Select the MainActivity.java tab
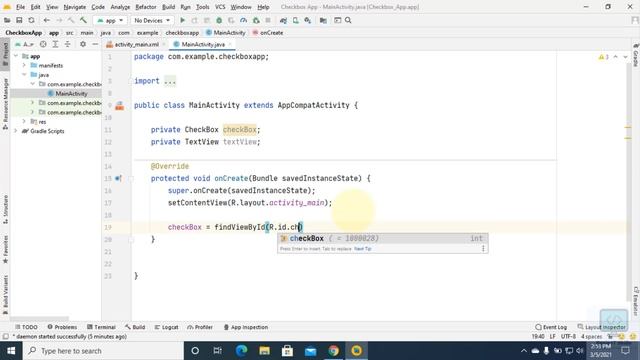Viewport: 640px width, 360px height. pos(203,44)
